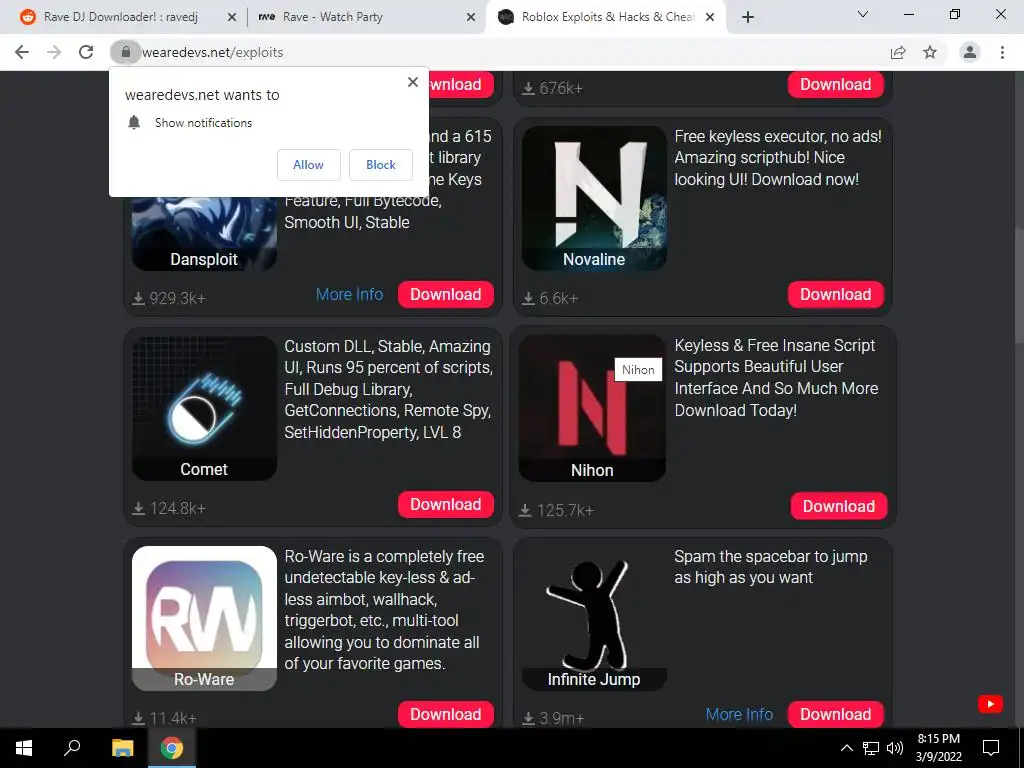Image resolution: width=1024 pixels, height=768 pixels.
Task: Go back to the previous page
Action: [22, 52]
